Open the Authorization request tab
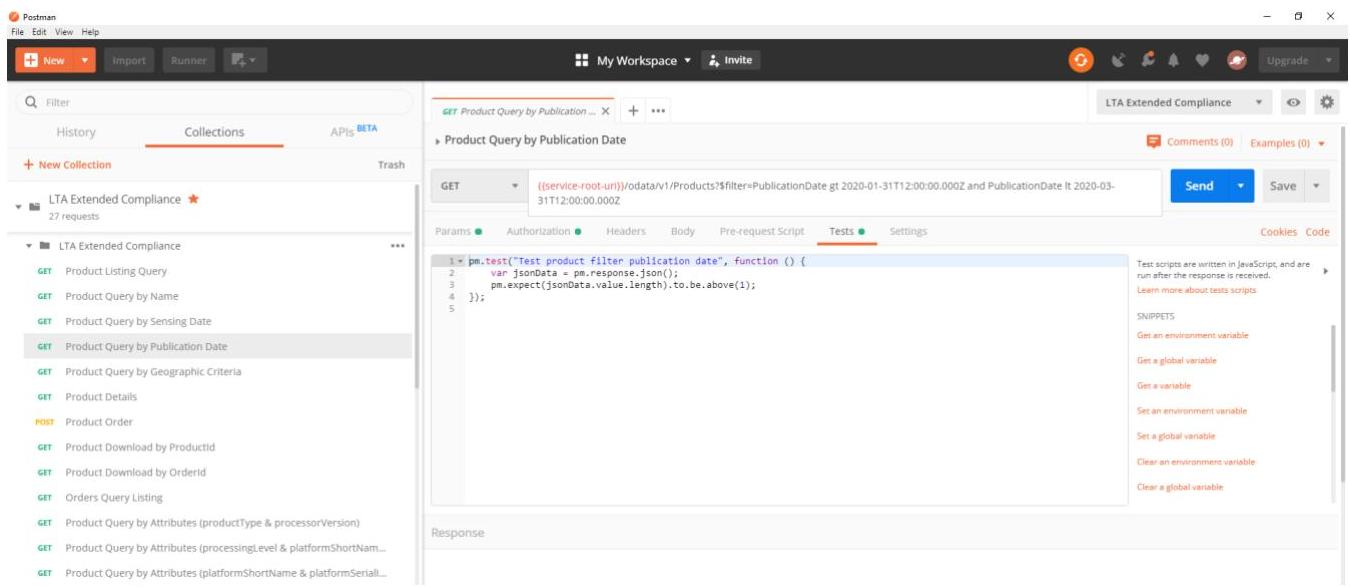 tap(544, 231)
